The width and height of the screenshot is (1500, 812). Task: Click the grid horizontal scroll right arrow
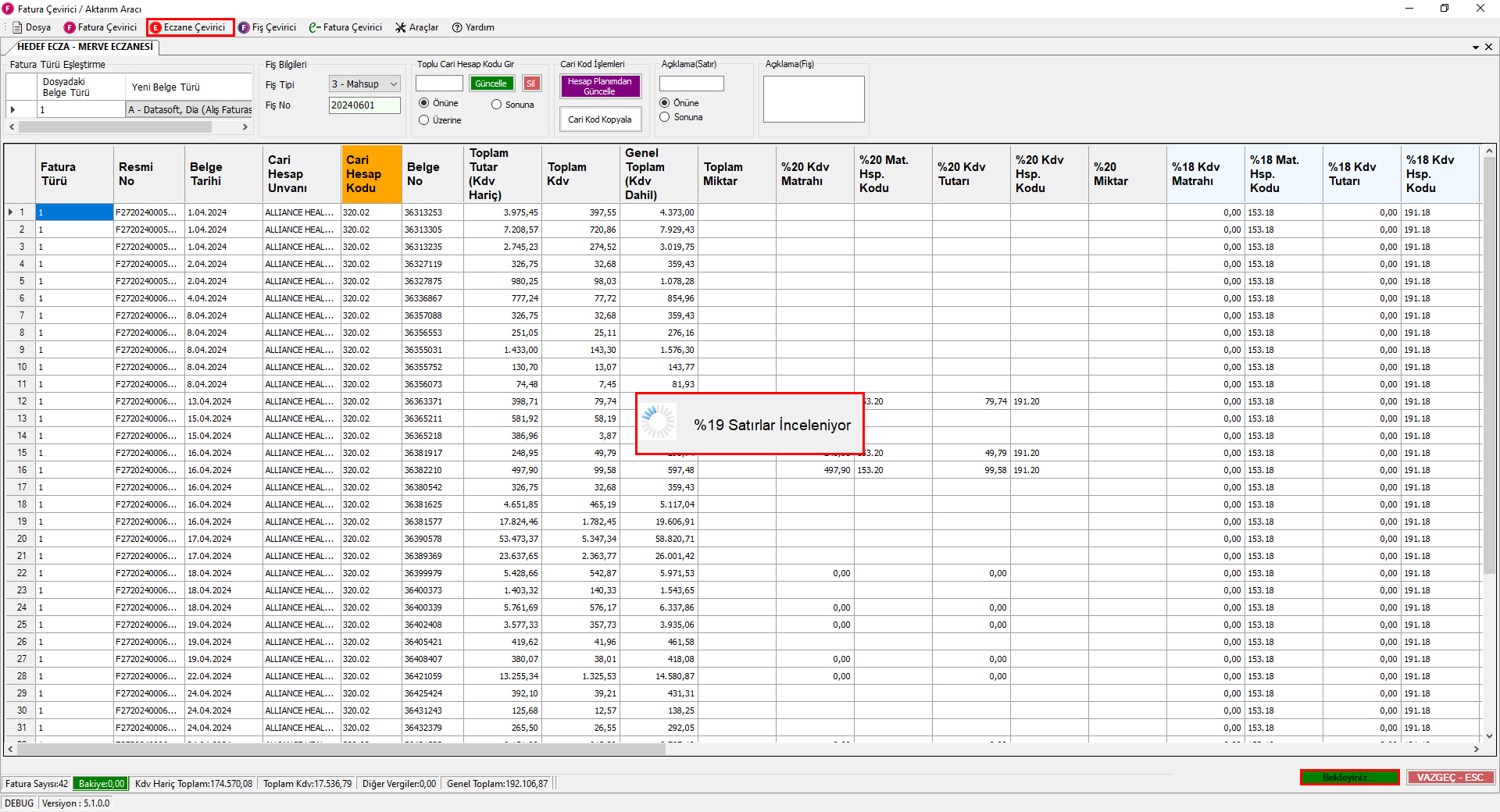(x=1476, y=749)
